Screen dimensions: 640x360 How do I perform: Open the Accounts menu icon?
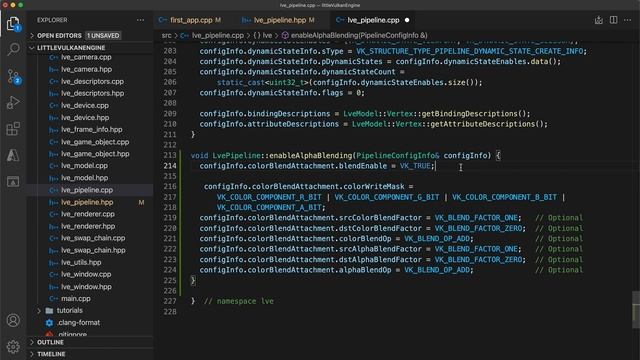[x=13, y=320]
